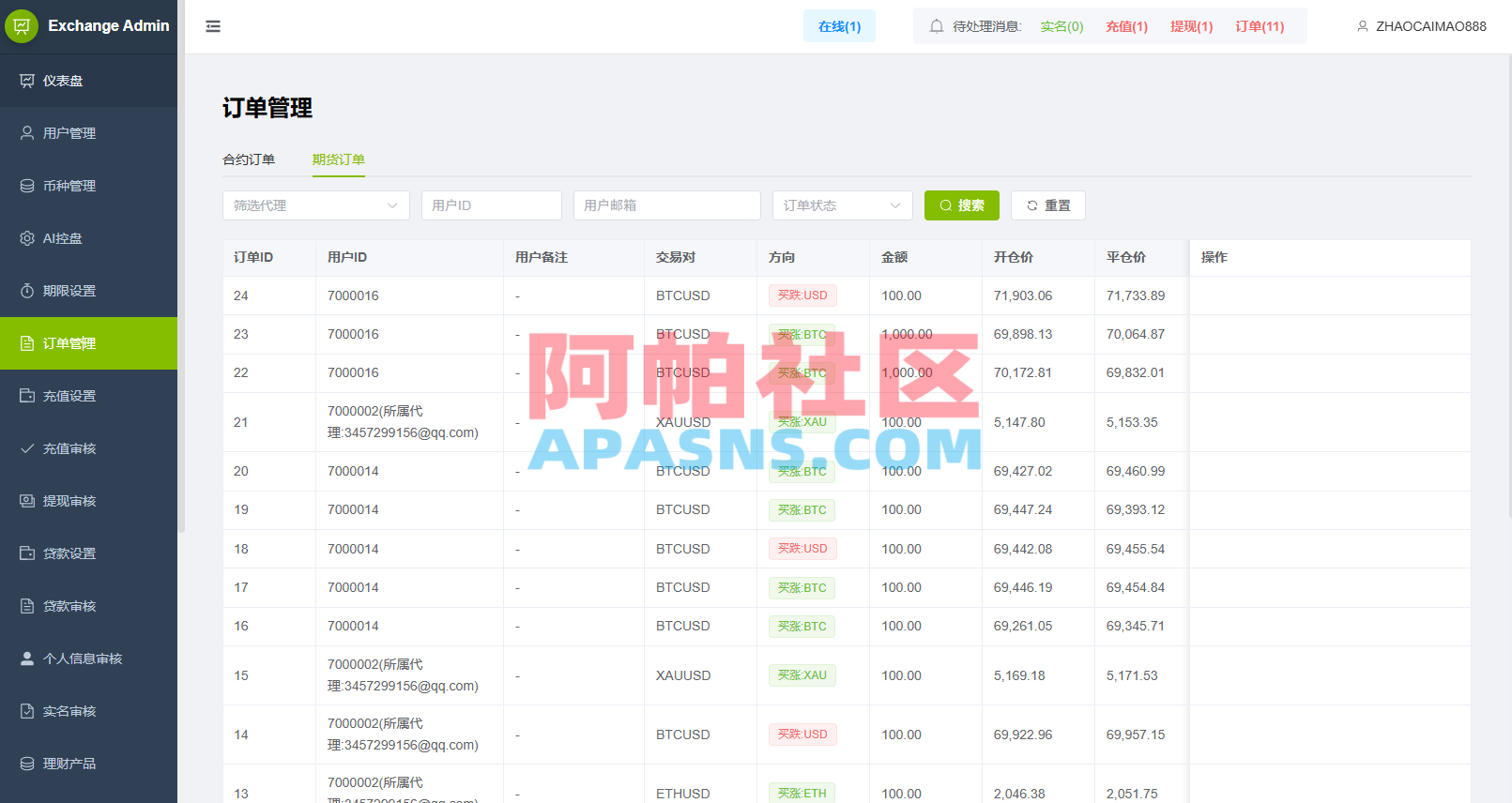Open the 仪表盘 dashboard icon
Image resolution: width=1512 pixels, height=803 pixels.
(x=27, y=81)
